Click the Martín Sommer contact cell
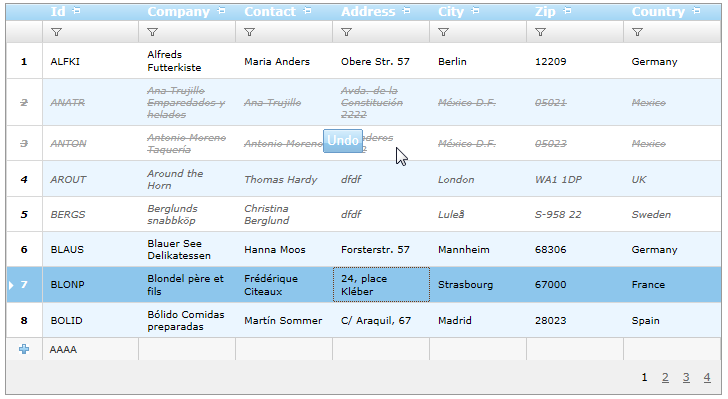Screen dimensions: 728x399 284,321
